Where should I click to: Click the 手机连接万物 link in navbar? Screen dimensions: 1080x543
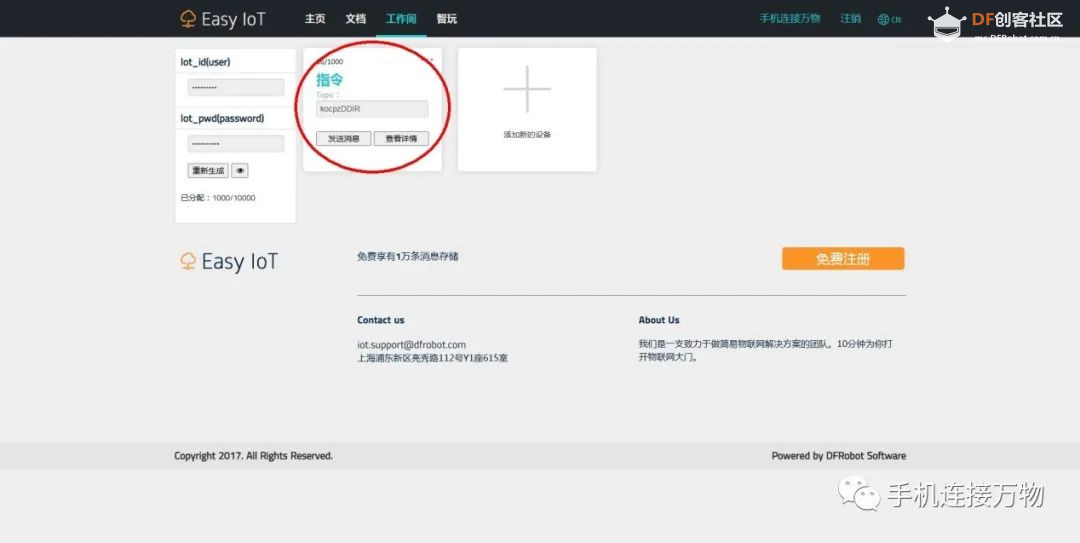pos(790,19)
